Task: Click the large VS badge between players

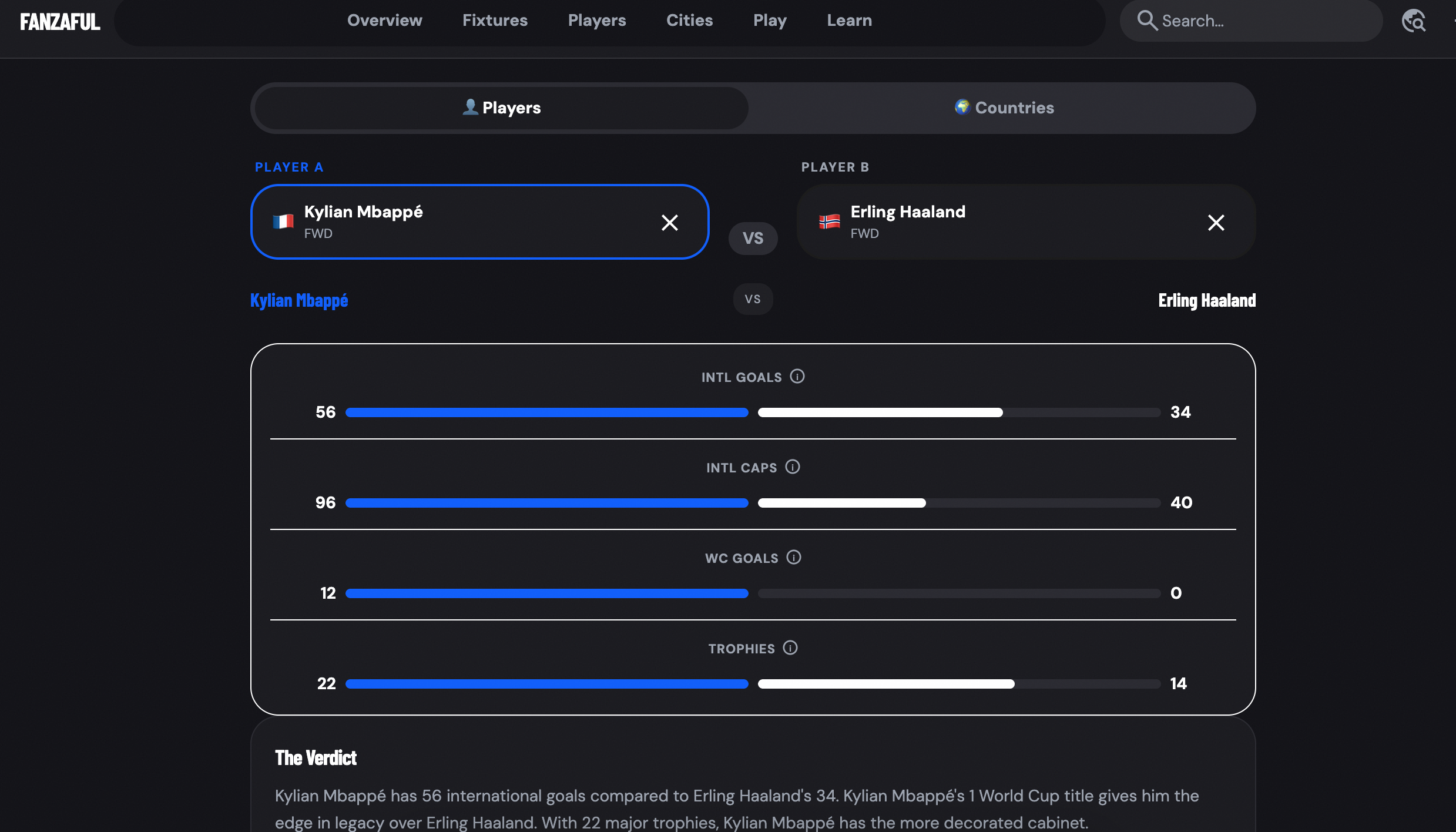Action: (x=753, y=239)
